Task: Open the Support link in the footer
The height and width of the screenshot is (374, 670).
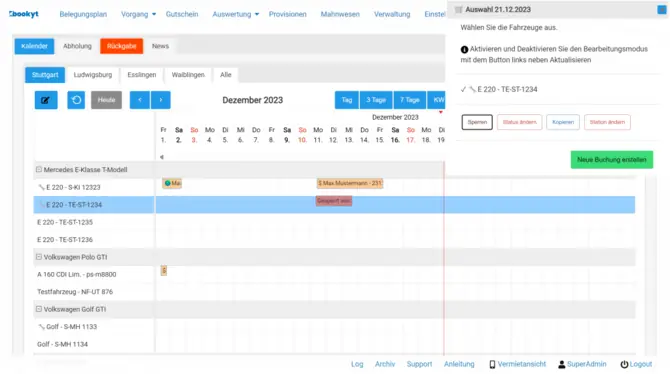Action: [419, 364]
